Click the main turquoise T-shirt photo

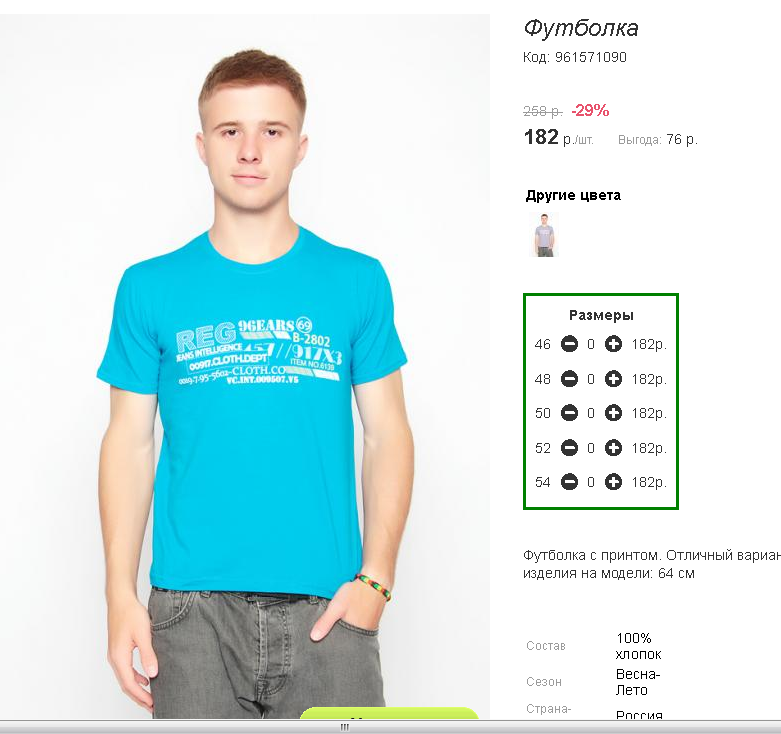click(x=245, y=366)
